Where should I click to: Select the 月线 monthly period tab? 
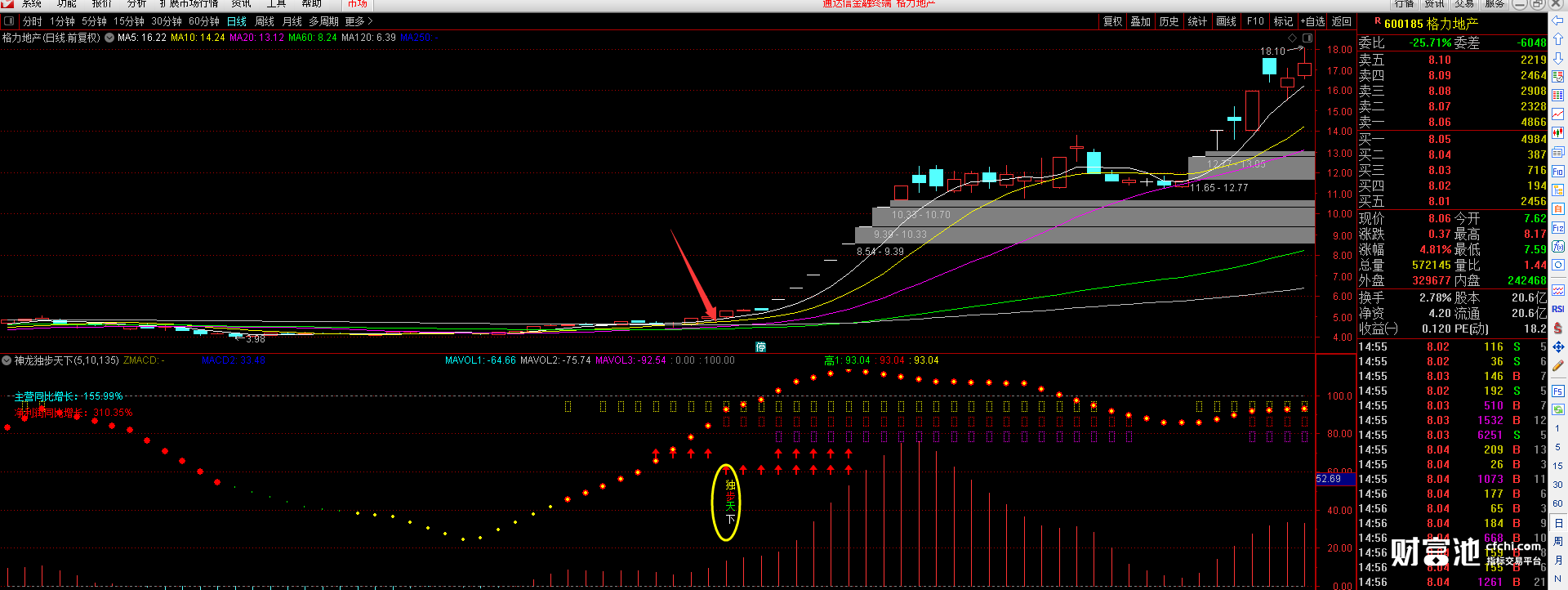(292, 21)
